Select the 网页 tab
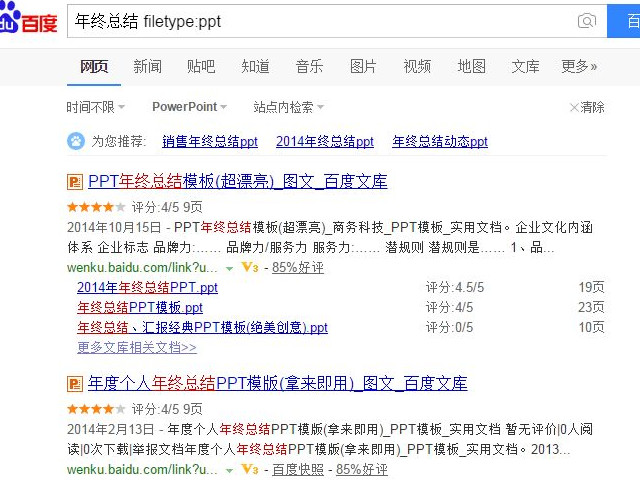Image resolution: width=640 pixels, height=480 pixels. point(94,66)
